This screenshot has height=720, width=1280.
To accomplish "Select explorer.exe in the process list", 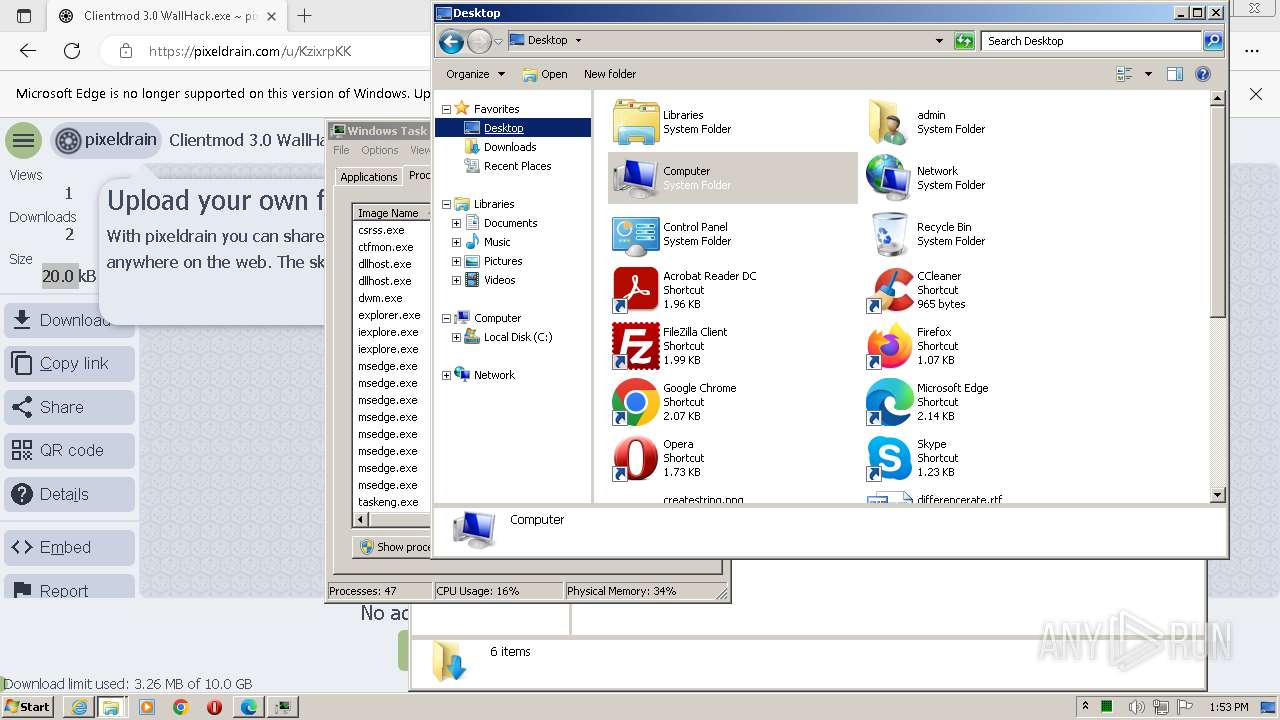I will 389,315.
